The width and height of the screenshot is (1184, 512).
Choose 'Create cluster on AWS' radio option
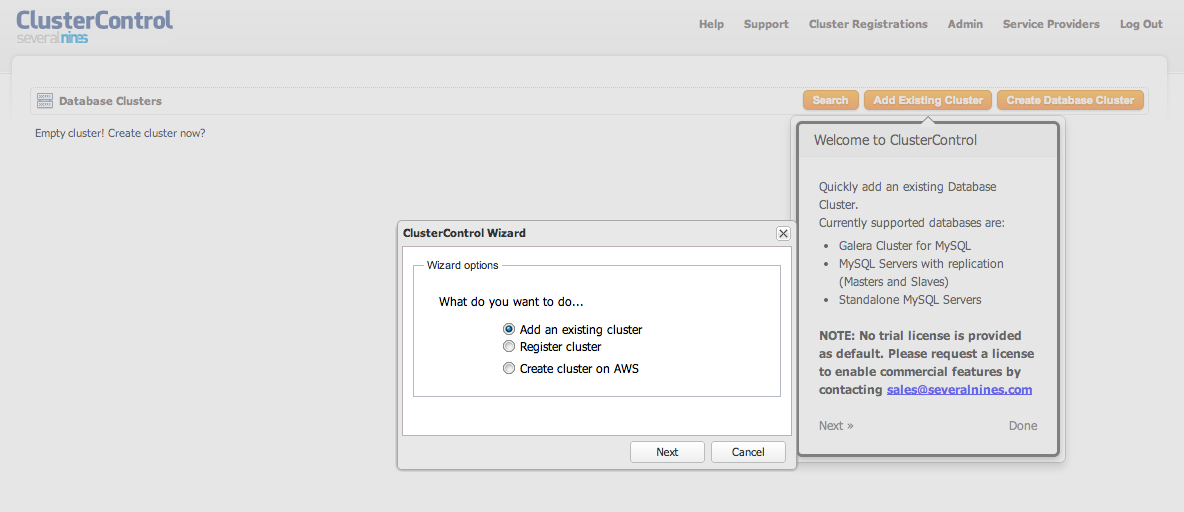coord(509,369)
